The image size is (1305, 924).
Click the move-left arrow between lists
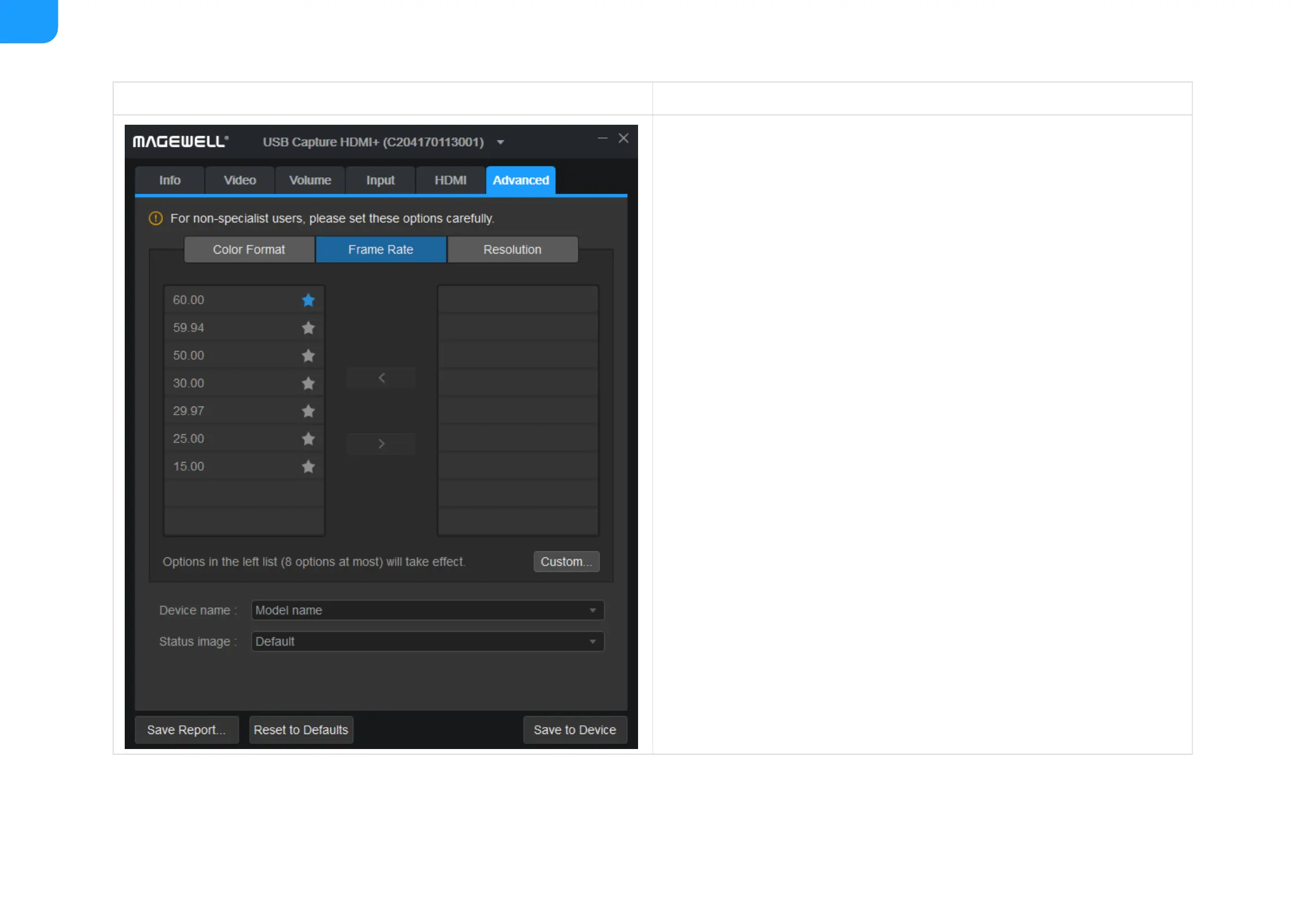[381, 378]
